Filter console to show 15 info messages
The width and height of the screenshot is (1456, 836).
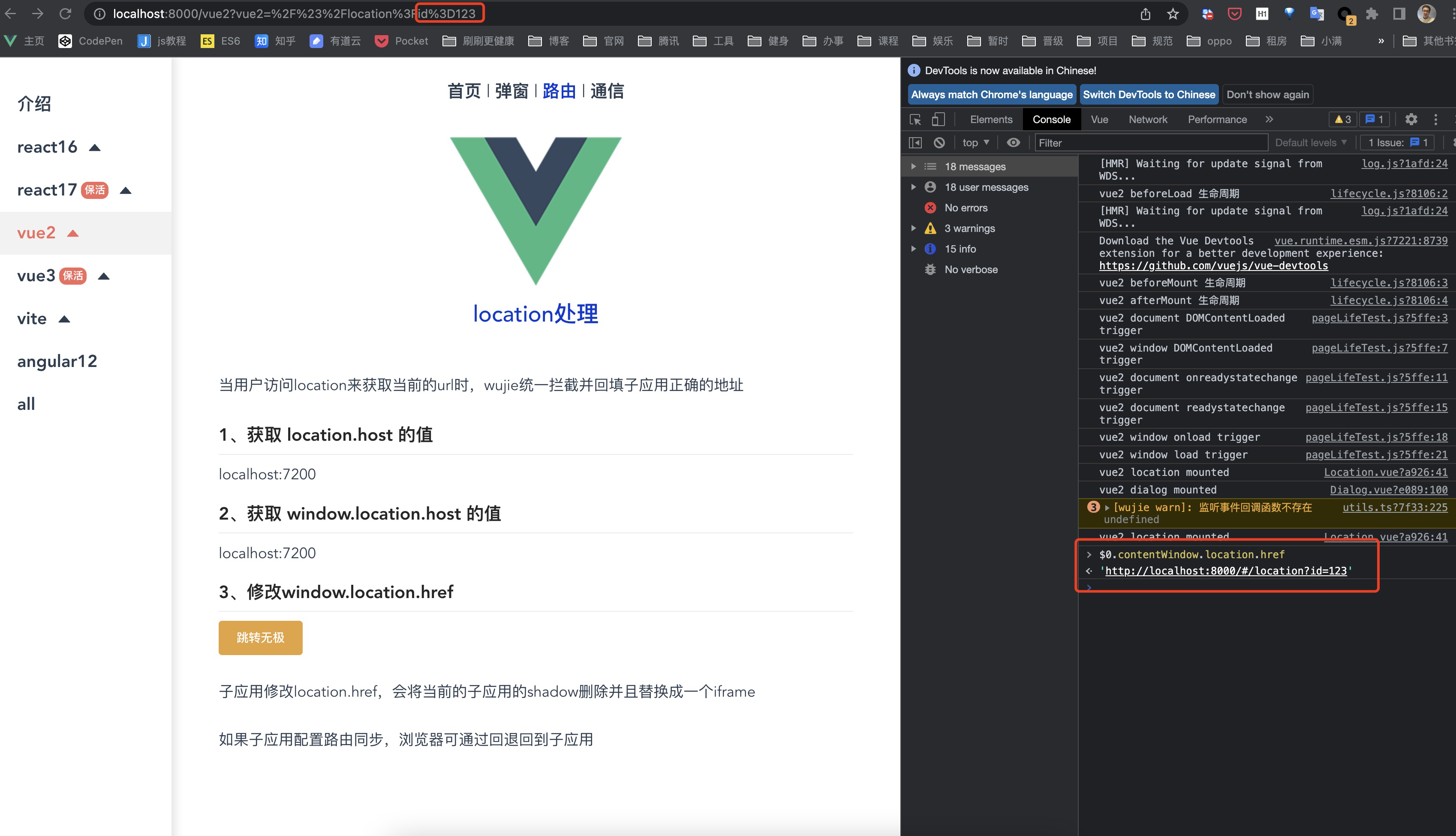(960, 249)
